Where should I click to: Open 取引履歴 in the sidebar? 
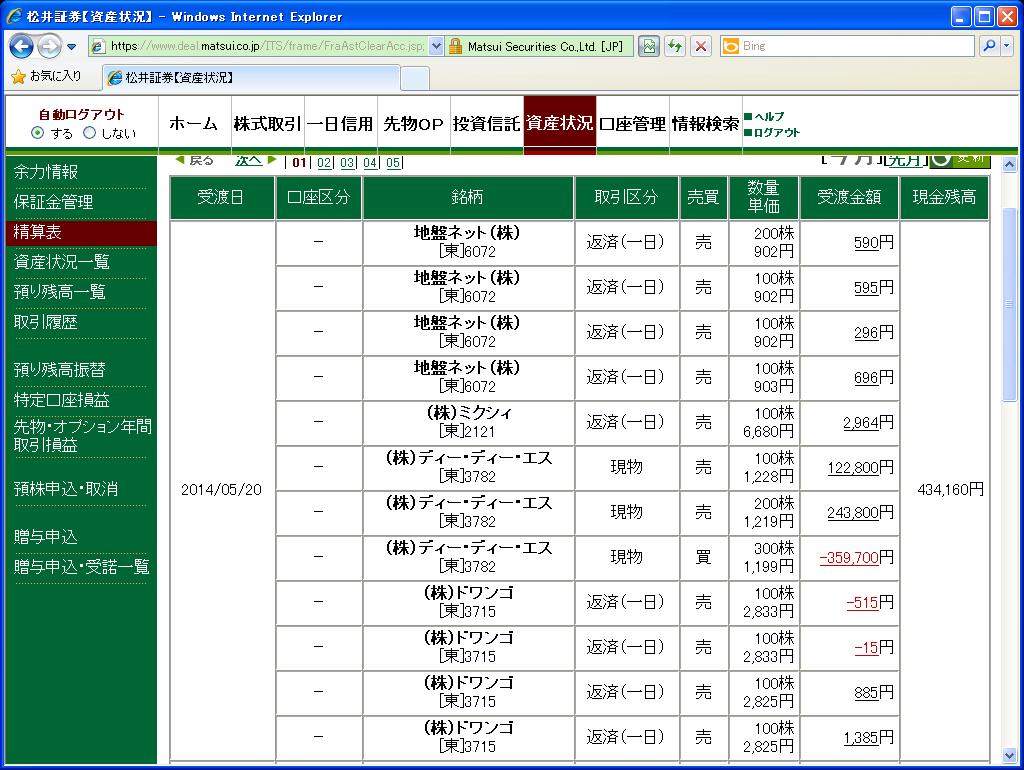pos(46,322)
